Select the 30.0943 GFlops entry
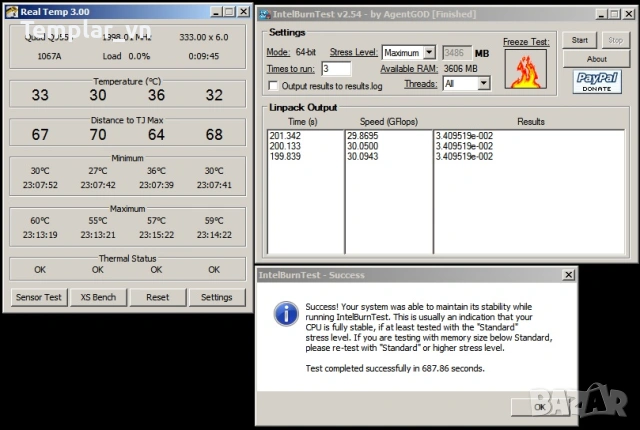The image size is (640, 430). click(362, 156)
